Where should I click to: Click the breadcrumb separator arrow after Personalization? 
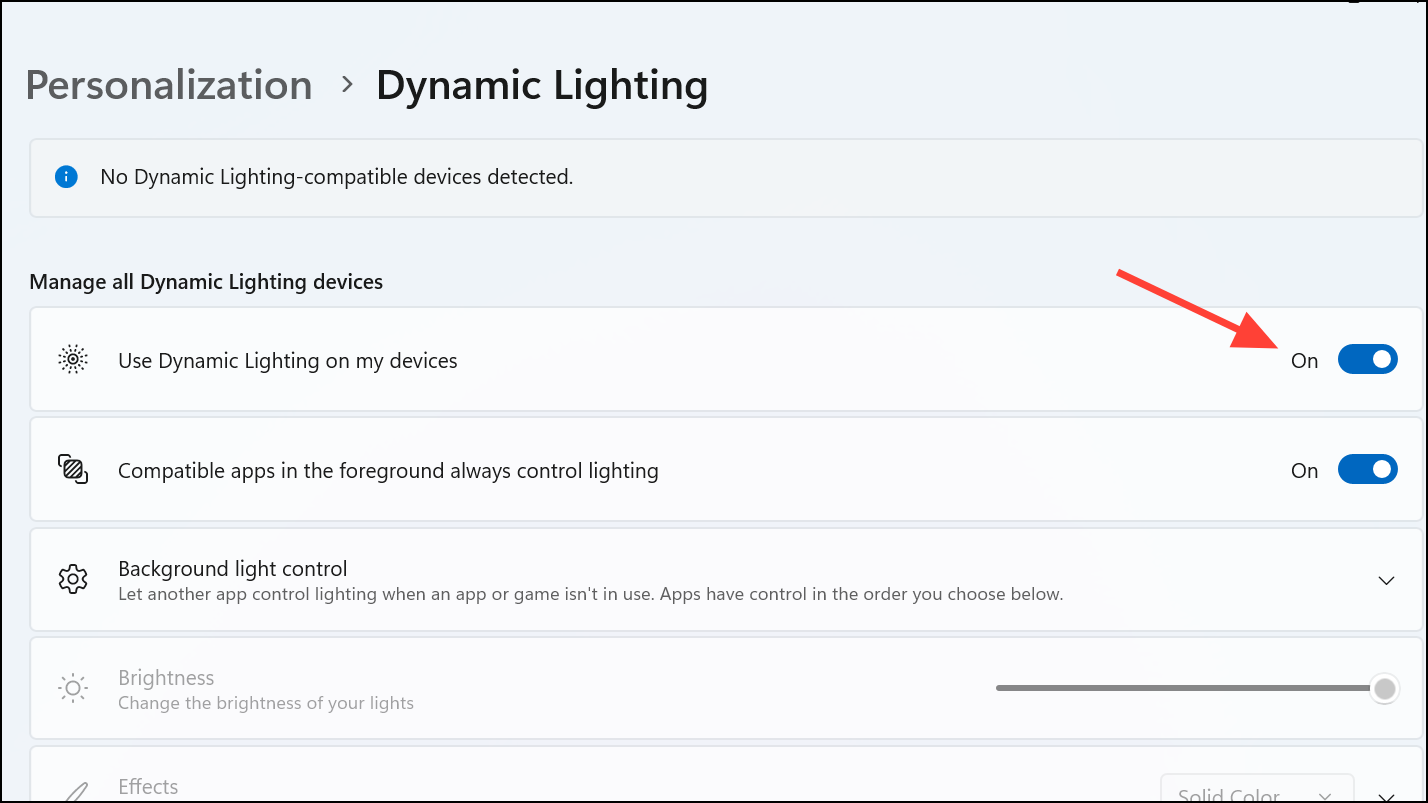pos(345,86)
